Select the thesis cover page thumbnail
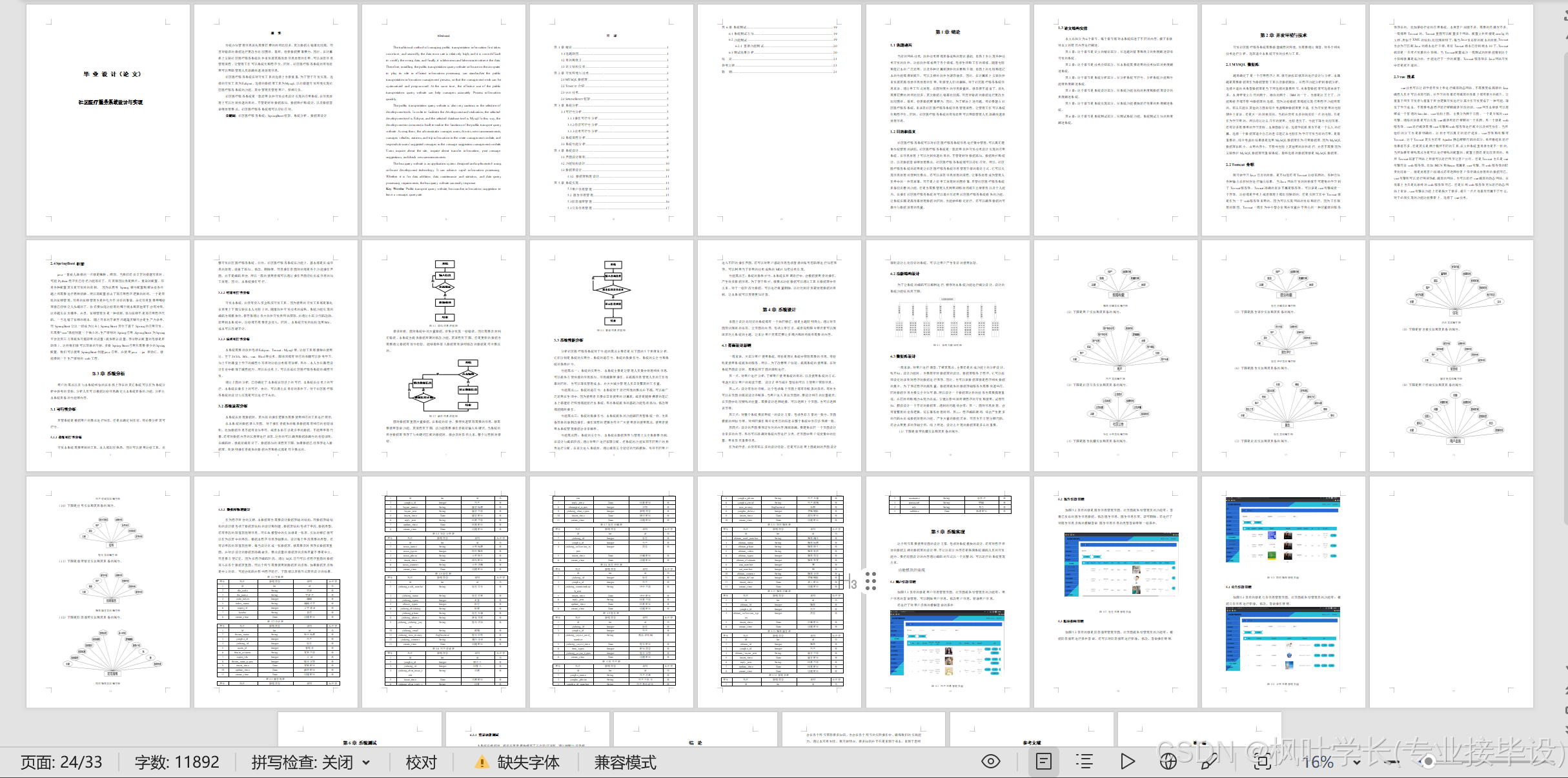 coord(108,120)
